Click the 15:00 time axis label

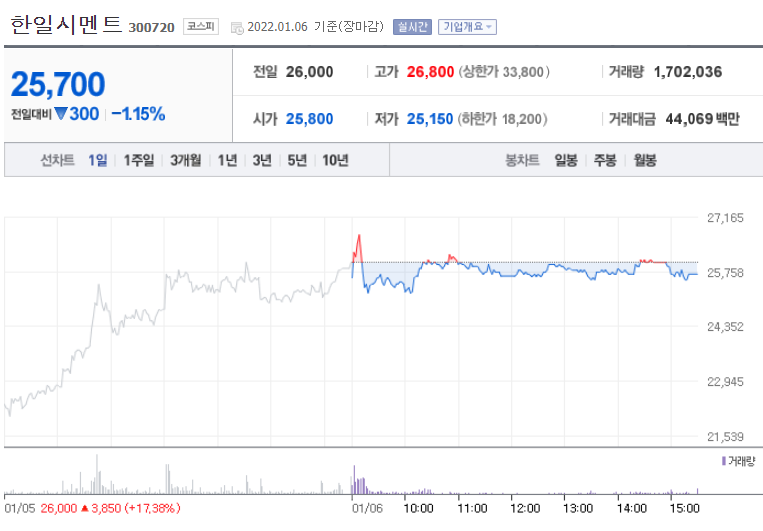pos(685,509)
